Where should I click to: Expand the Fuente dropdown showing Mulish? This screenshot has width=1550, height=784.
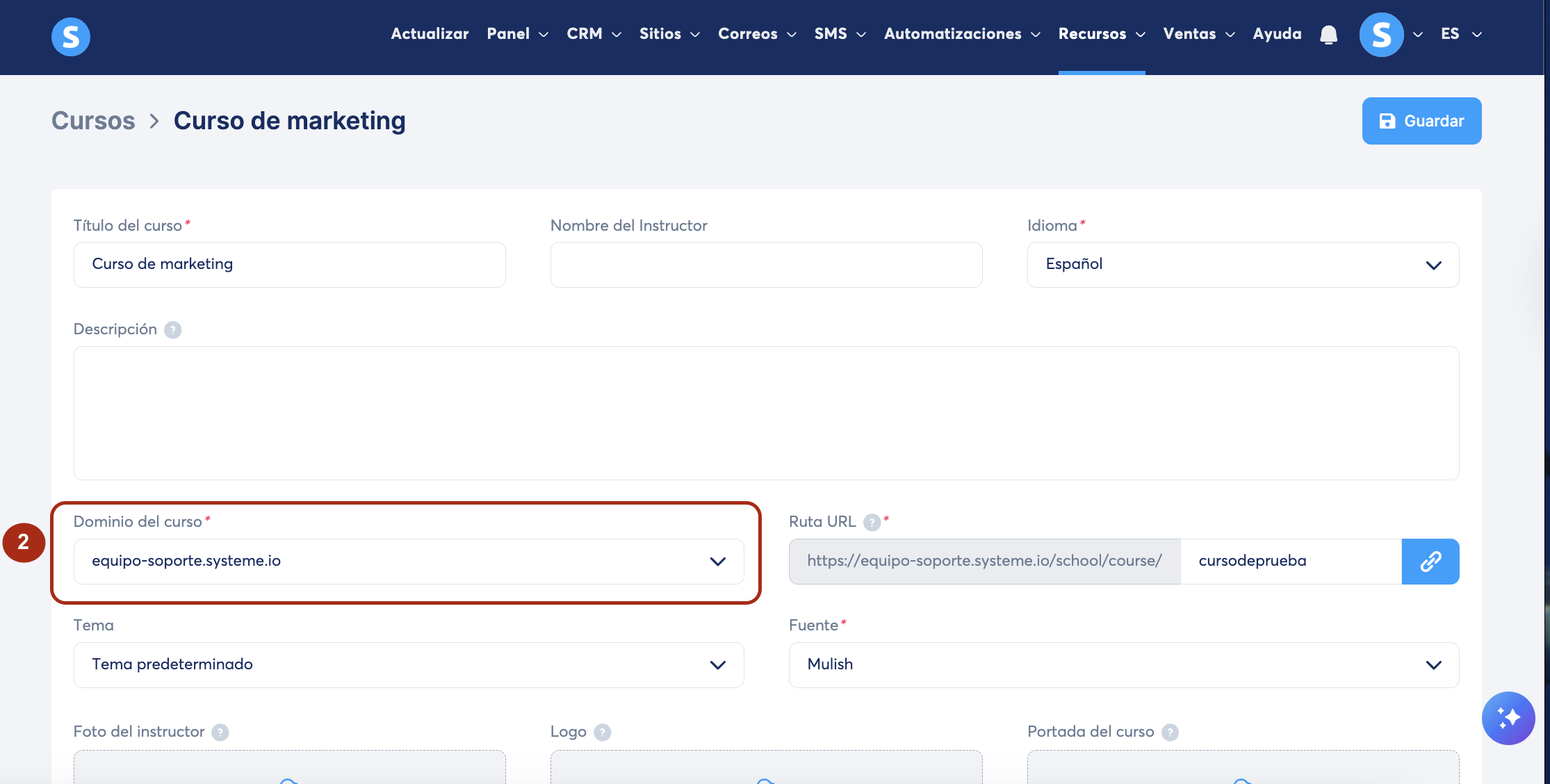(1123, 664)
